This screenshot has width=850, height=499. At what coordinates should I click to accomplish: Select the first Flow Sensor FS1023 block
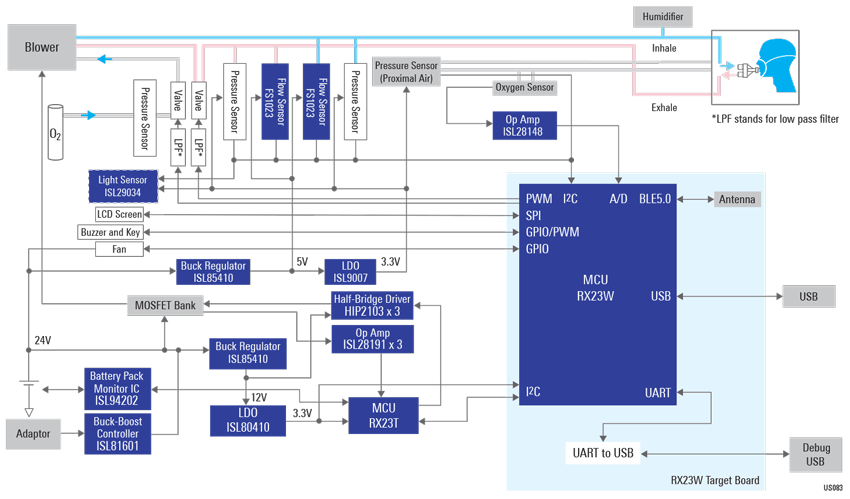point(275,101)
